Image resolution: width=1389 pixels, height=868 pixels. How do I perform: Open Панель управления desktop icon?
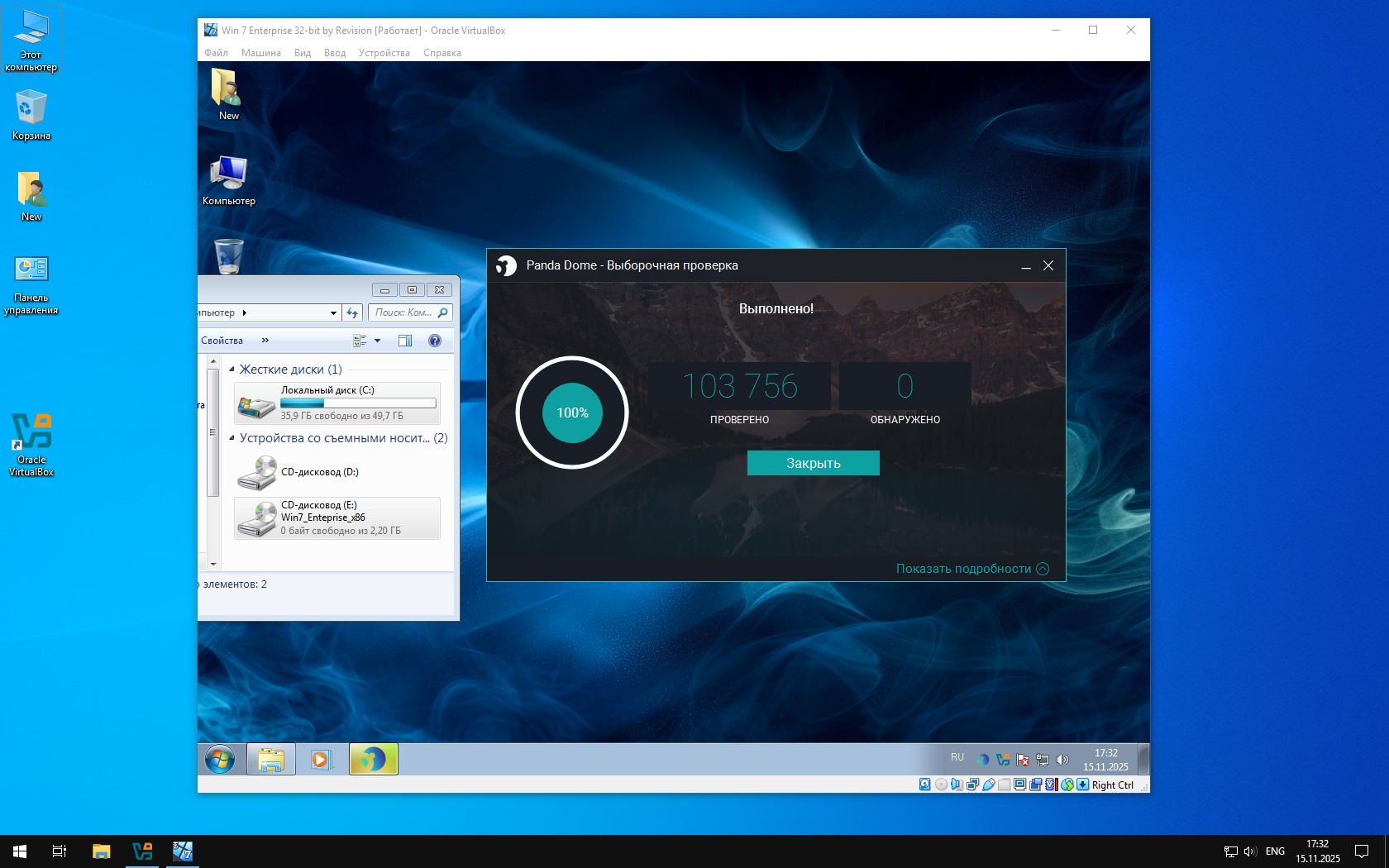pos(31,285)
